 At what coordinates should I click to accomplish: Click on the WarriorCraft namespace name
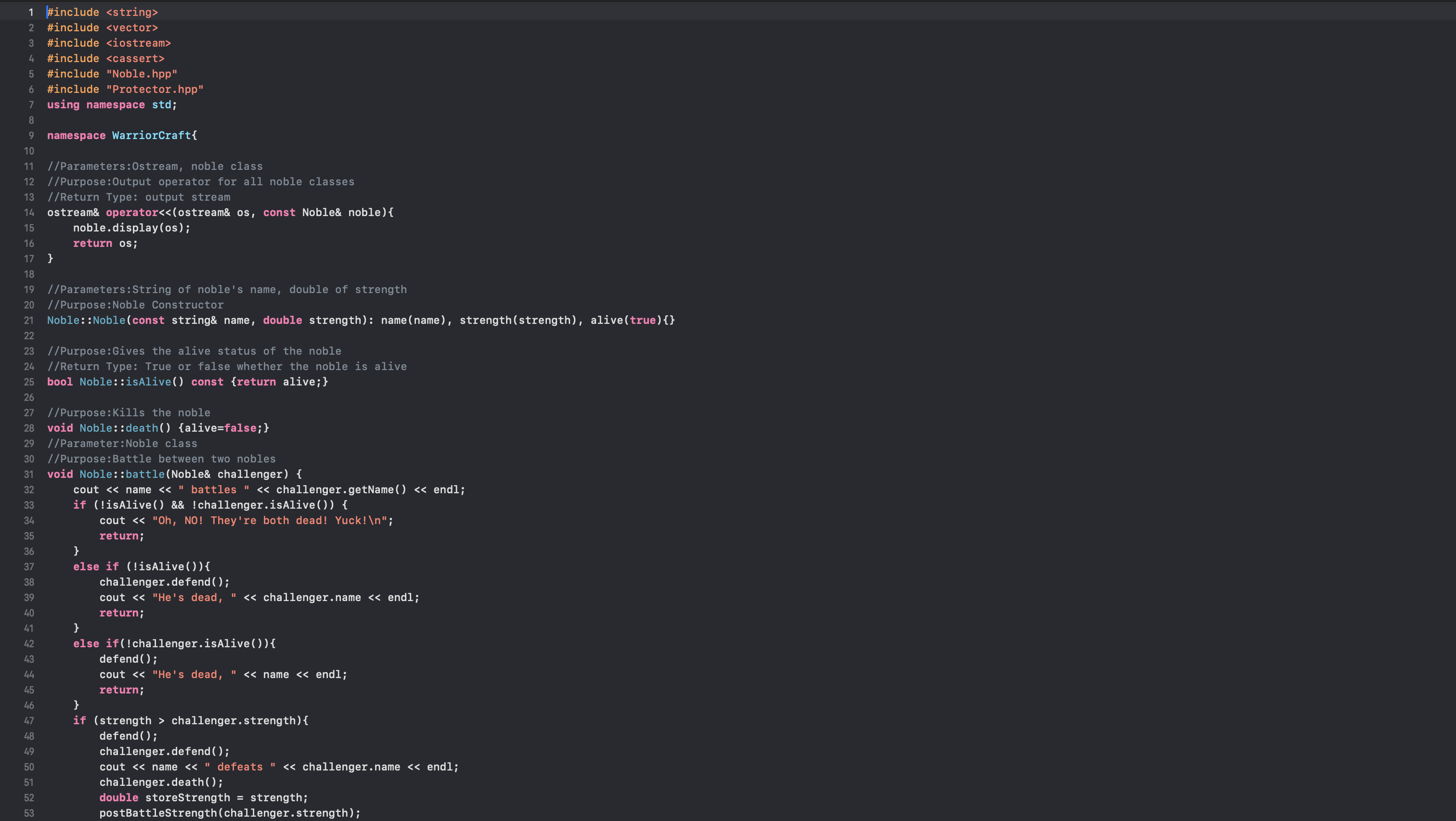(151, 136)
